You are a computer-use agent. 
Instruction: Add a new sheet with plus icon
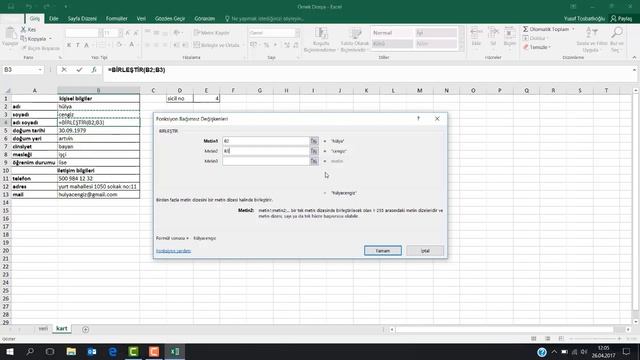(x=85, y=329)
